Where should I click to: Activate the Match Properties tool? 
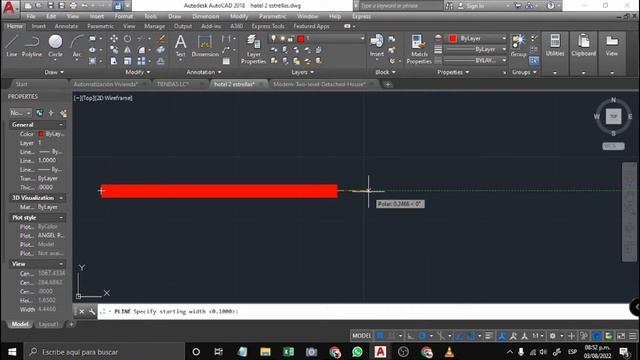[419, 49]
